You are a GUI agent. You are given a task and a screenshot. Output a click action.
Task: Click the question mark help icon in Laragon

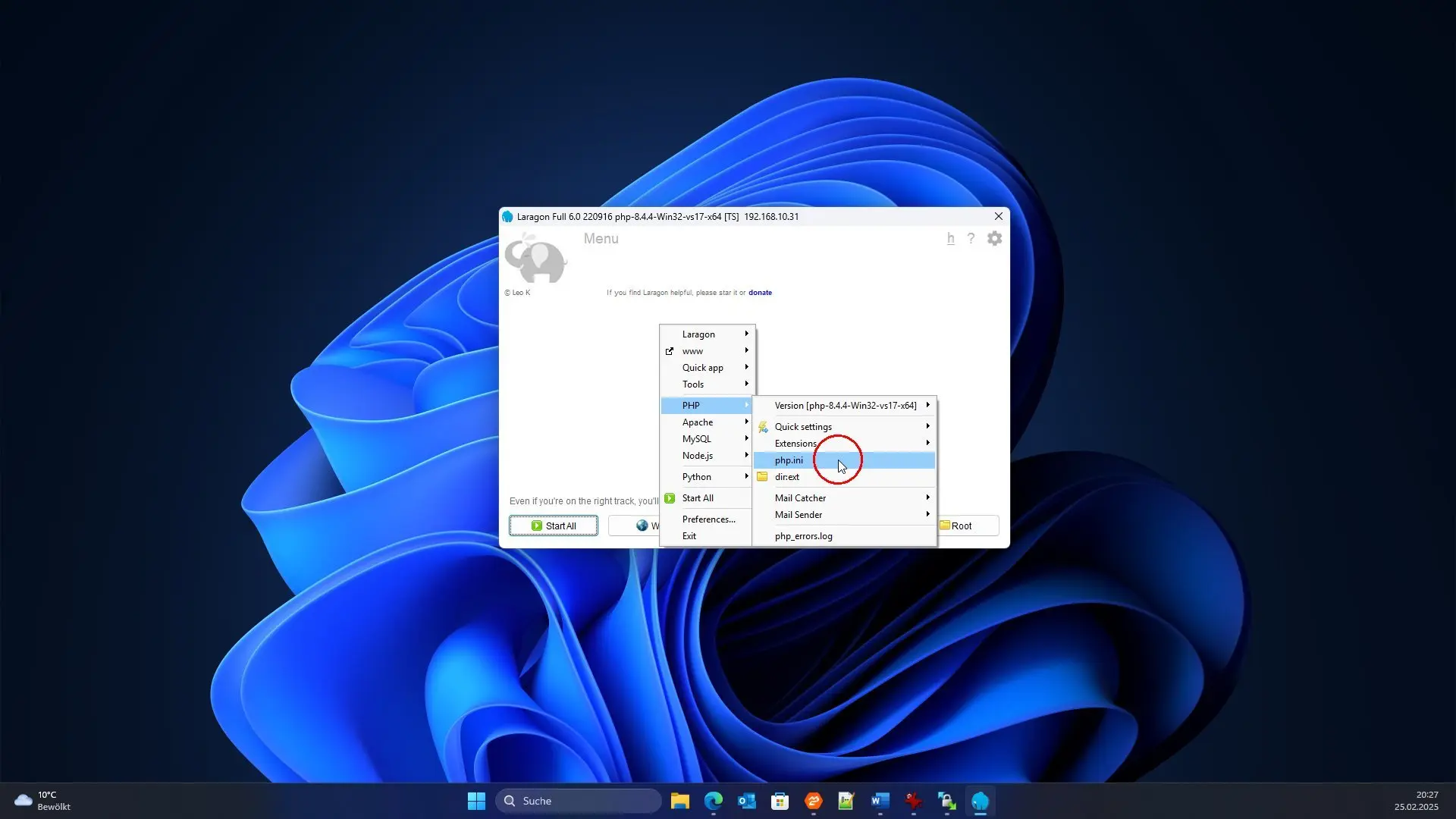[x=971, y=239]
